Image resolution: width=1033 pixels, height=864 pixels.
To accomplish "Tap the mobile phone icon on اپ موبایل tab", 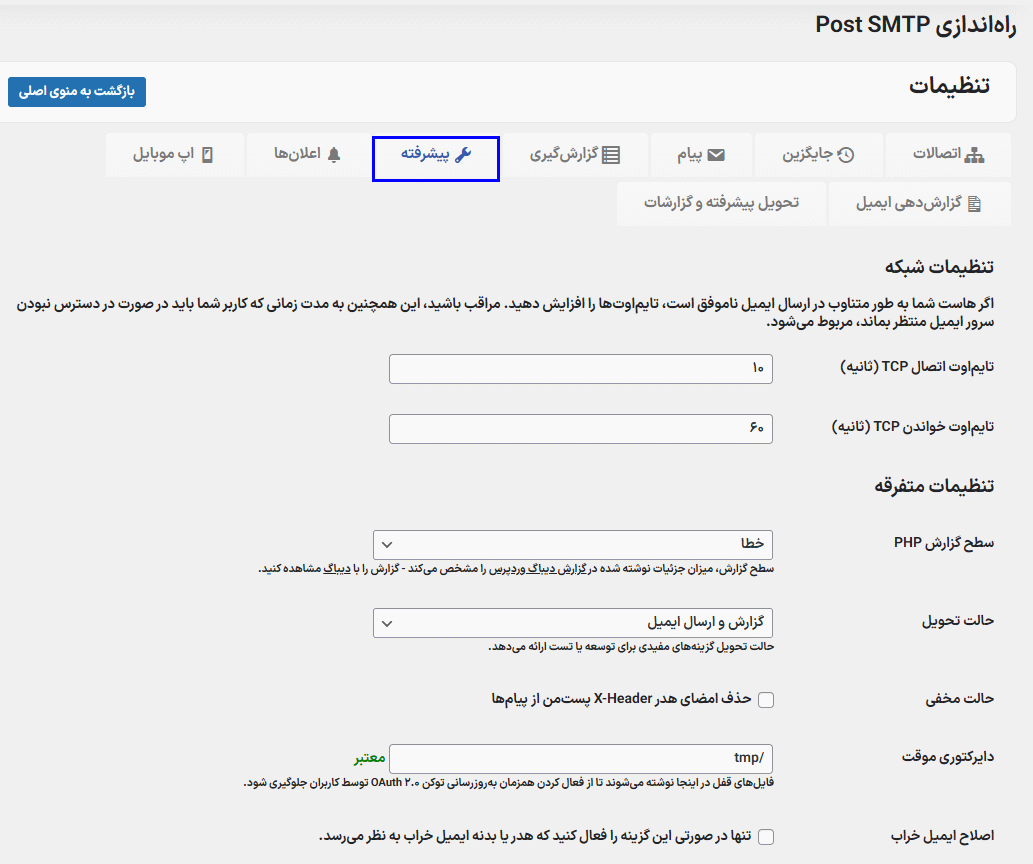I will [x=207, y=157].
